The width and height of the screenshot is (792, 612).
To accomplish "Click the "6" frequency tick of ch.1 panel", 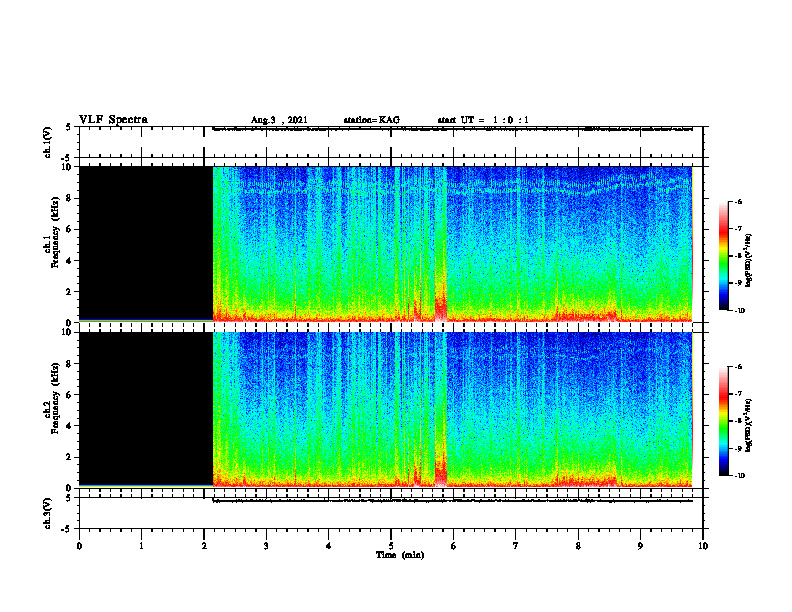I will (x=70, y=229).
